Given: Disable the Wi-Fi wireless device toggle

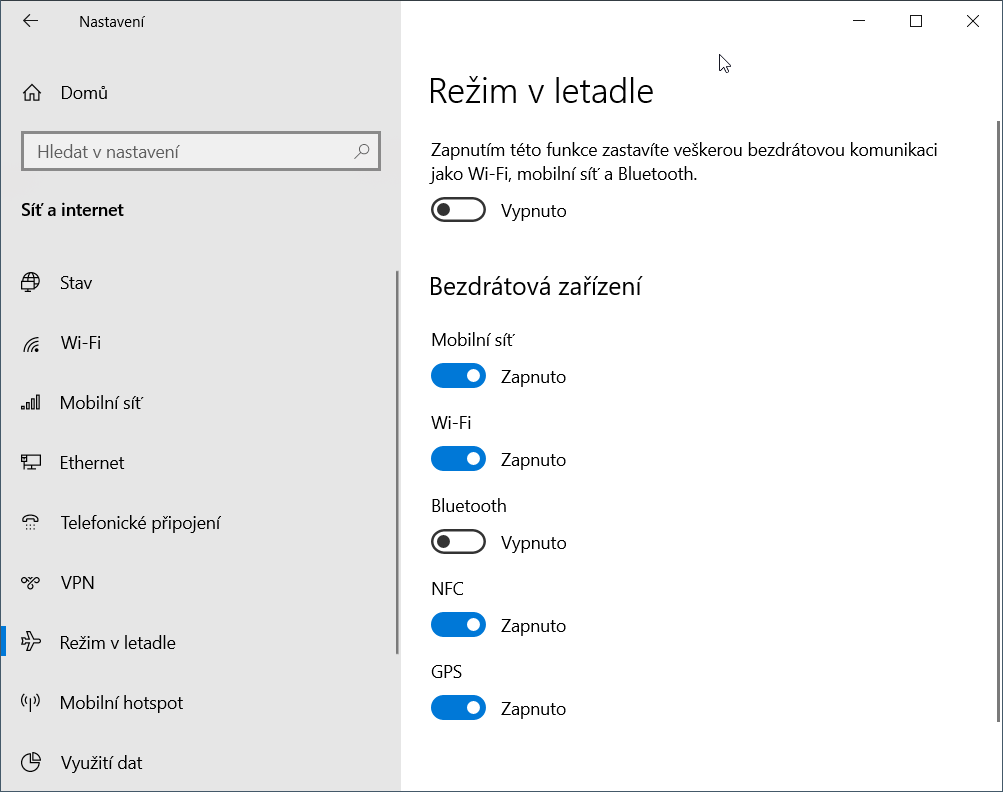Looking at the screenshot, I should point(458,460).
